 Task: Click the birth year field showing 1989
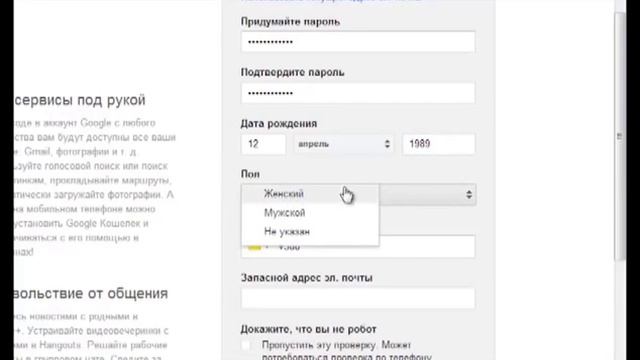pos(439,144)
